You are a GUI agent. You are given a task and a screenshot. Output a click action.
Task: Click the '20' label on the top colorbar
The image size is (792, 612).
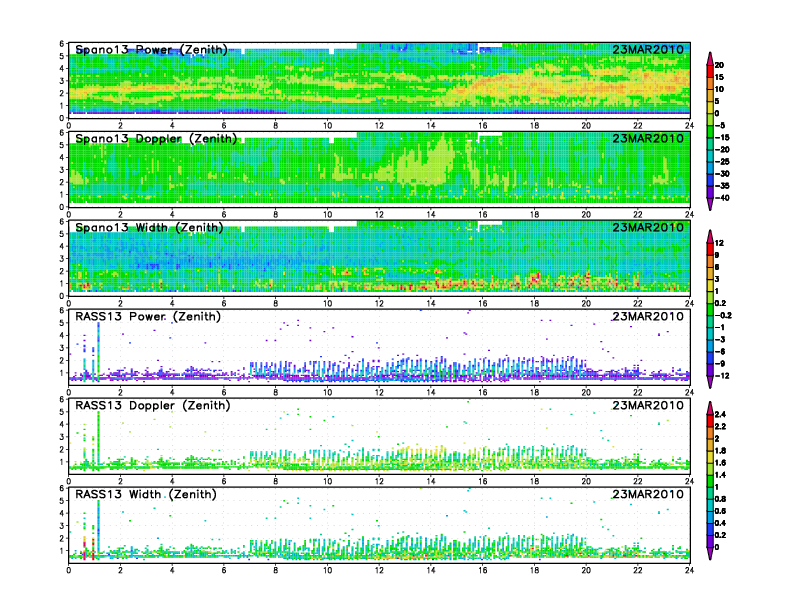pyautogui.click(x=719, y=65)
